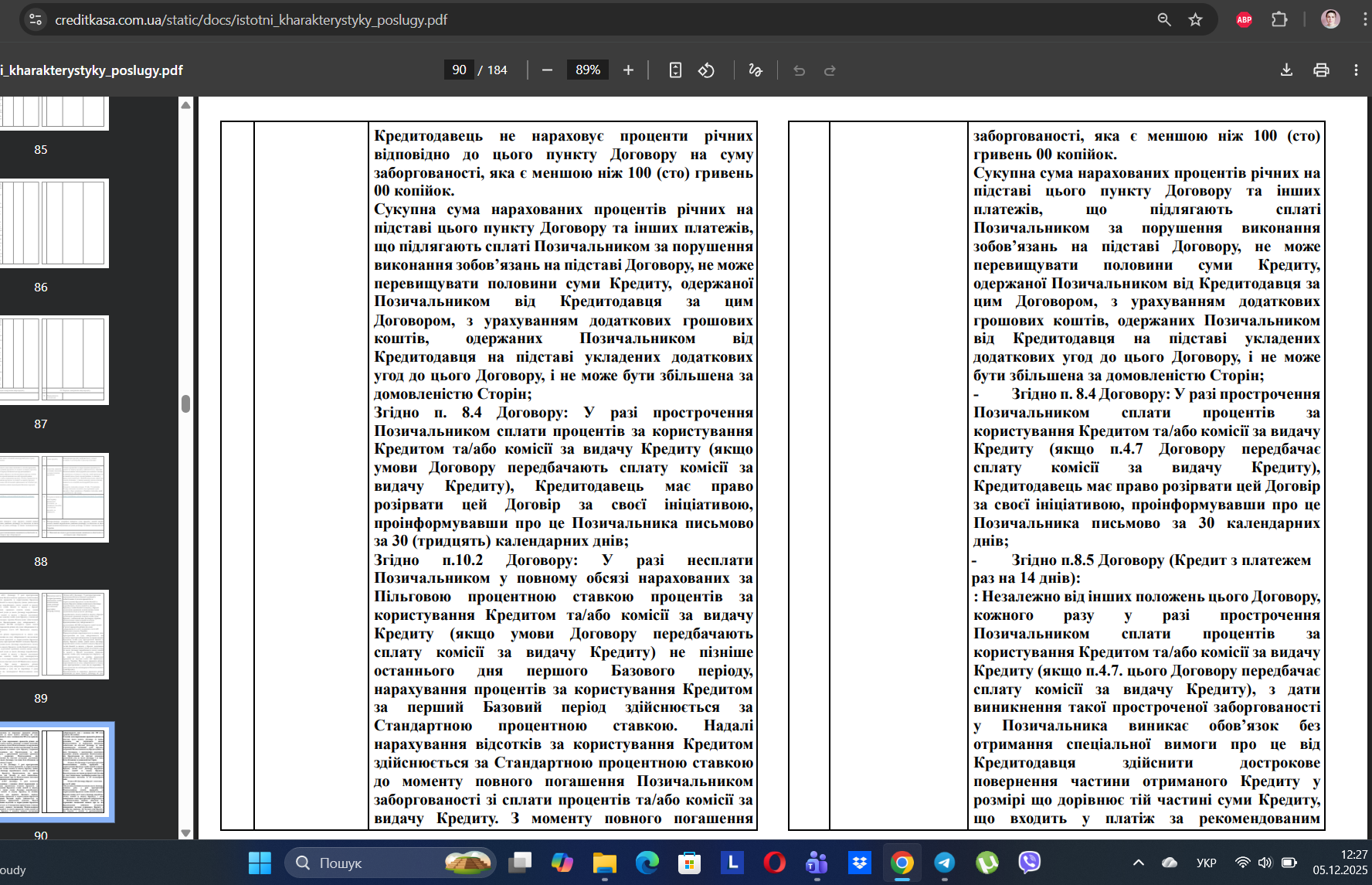Image resolution: width=1372 pixels, height=885 pixels.
Task: Download the PDF file
Action: [x=1286, y=70]
